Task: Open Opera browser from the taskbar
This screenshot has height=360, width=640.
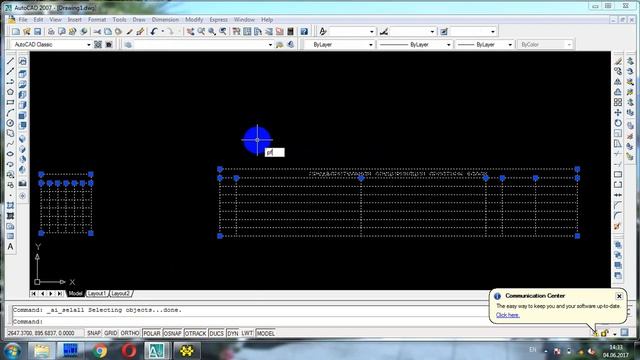Action: click(x=129, y=351)
